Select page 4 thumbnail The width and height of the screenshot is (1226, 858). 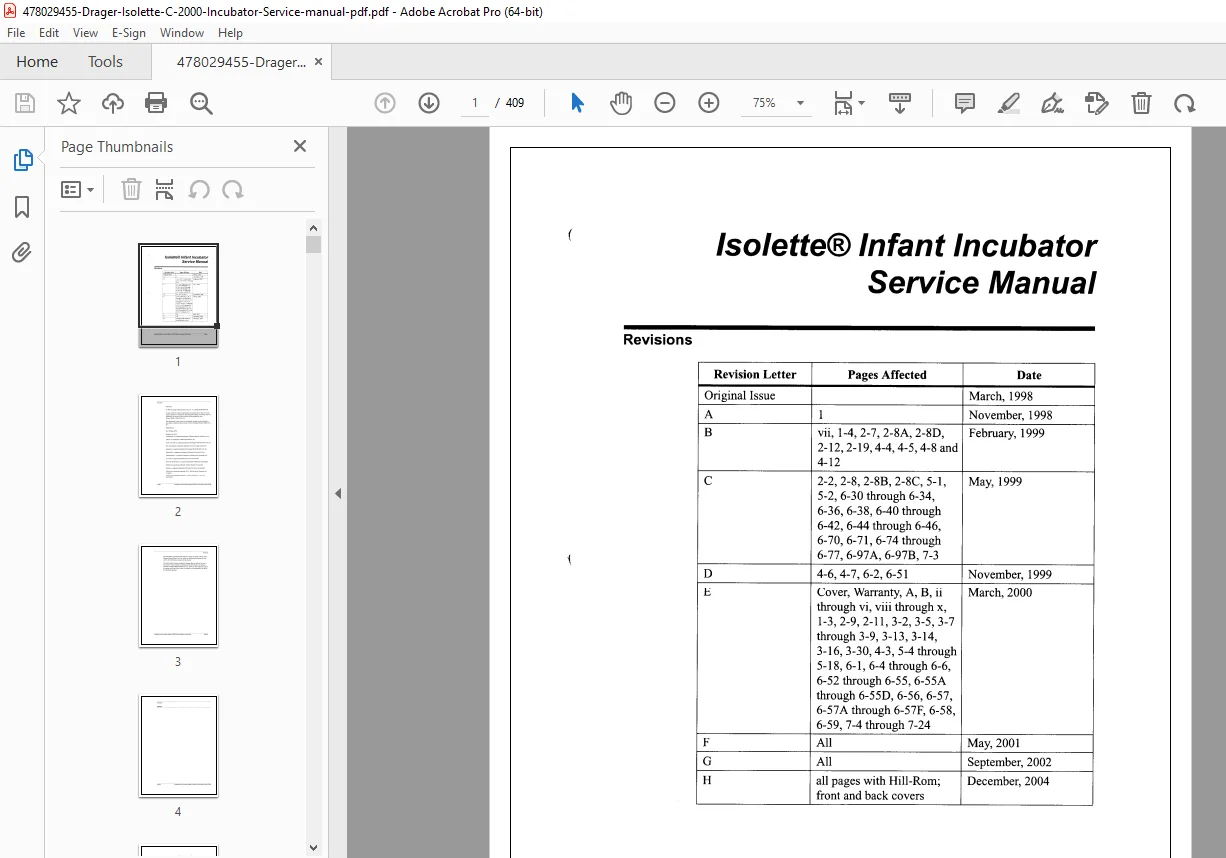178,746
